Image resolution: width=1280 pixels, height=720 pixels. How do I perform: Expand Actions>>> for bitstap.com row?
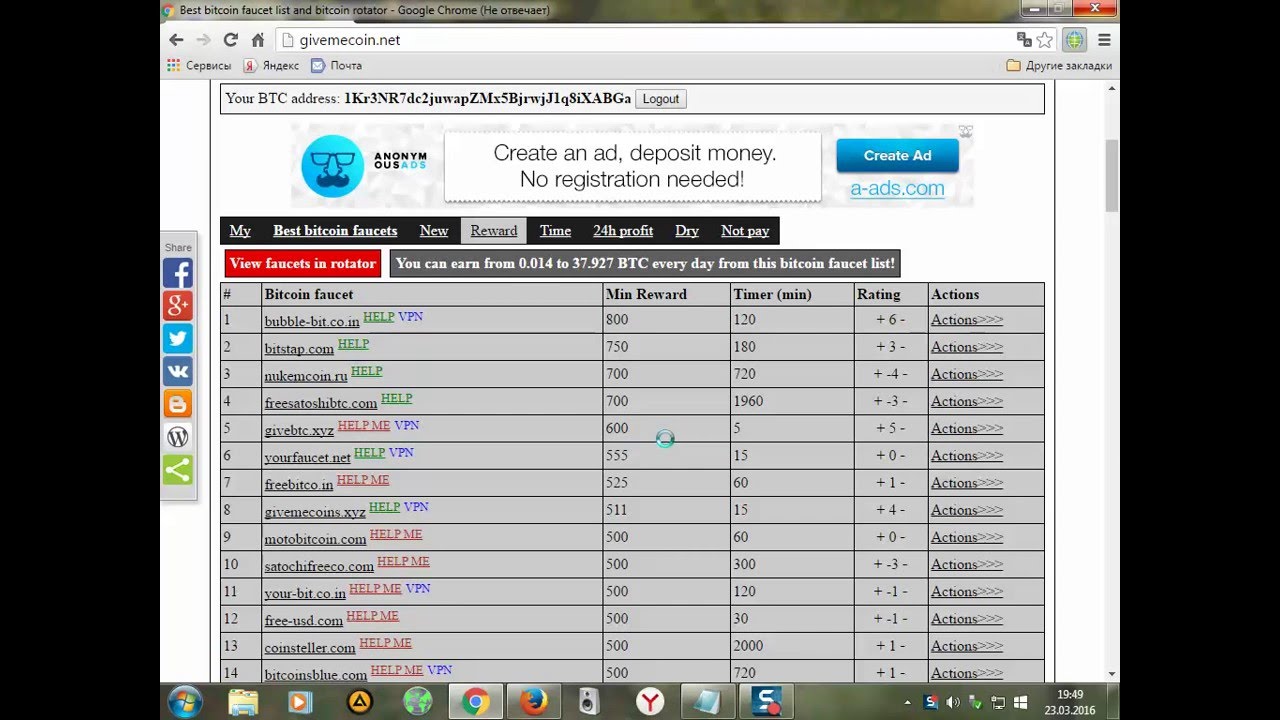[x=967, y=347]
